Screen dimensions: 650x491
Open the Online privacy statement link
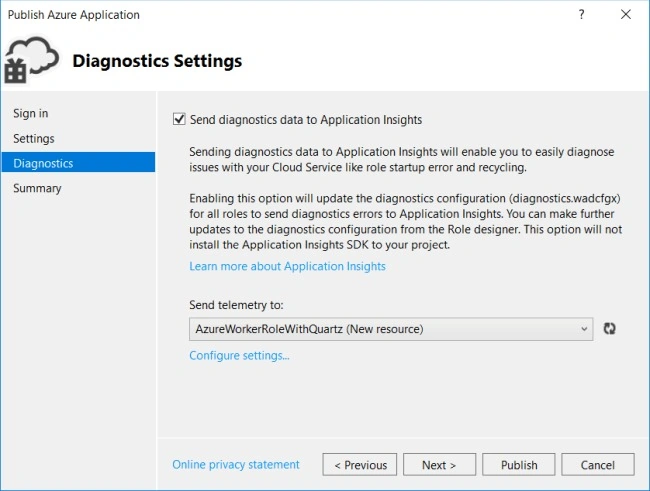(235, 464)
